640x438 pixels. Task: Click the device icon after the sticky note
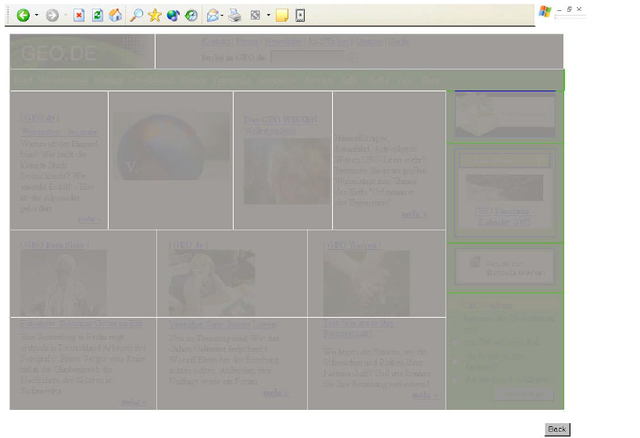[x=300, y=16]
